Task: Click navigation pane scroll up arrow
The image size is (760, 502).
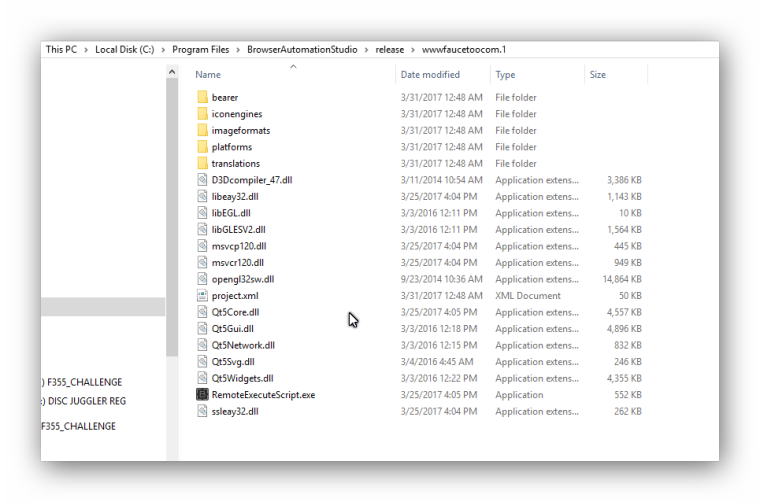Action: click(x=172, y=72)
